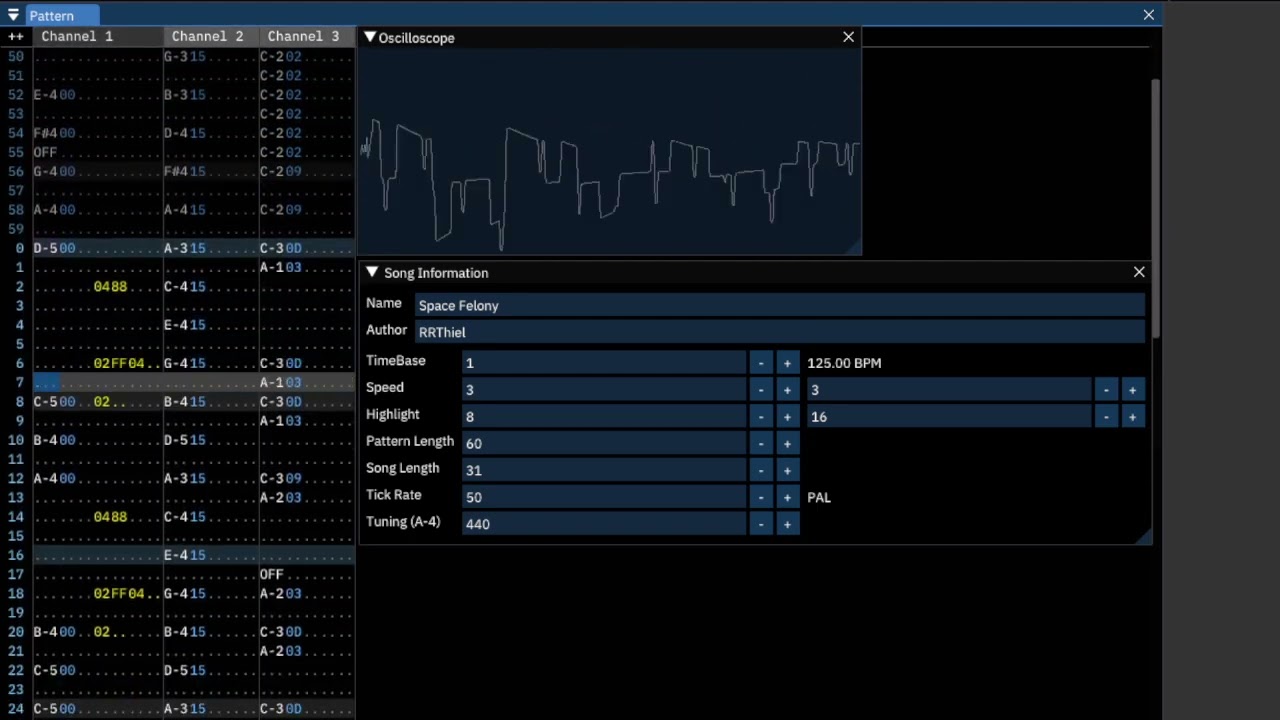Select 02FF04 effect in row 6
The height and width of the screenshot is (720, 1280).
point(119,364)
